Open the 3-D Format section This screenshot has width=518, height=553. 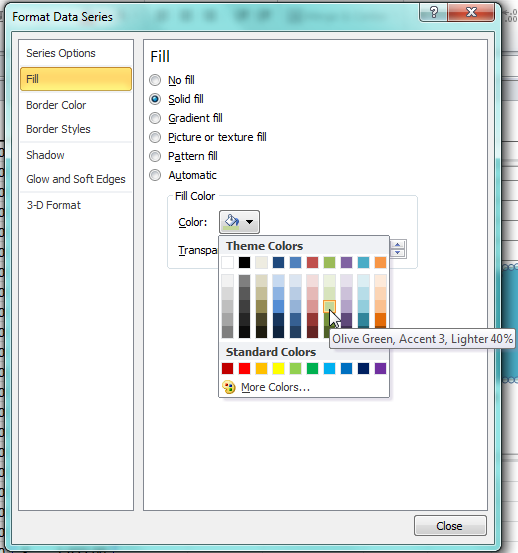(54, 205)
